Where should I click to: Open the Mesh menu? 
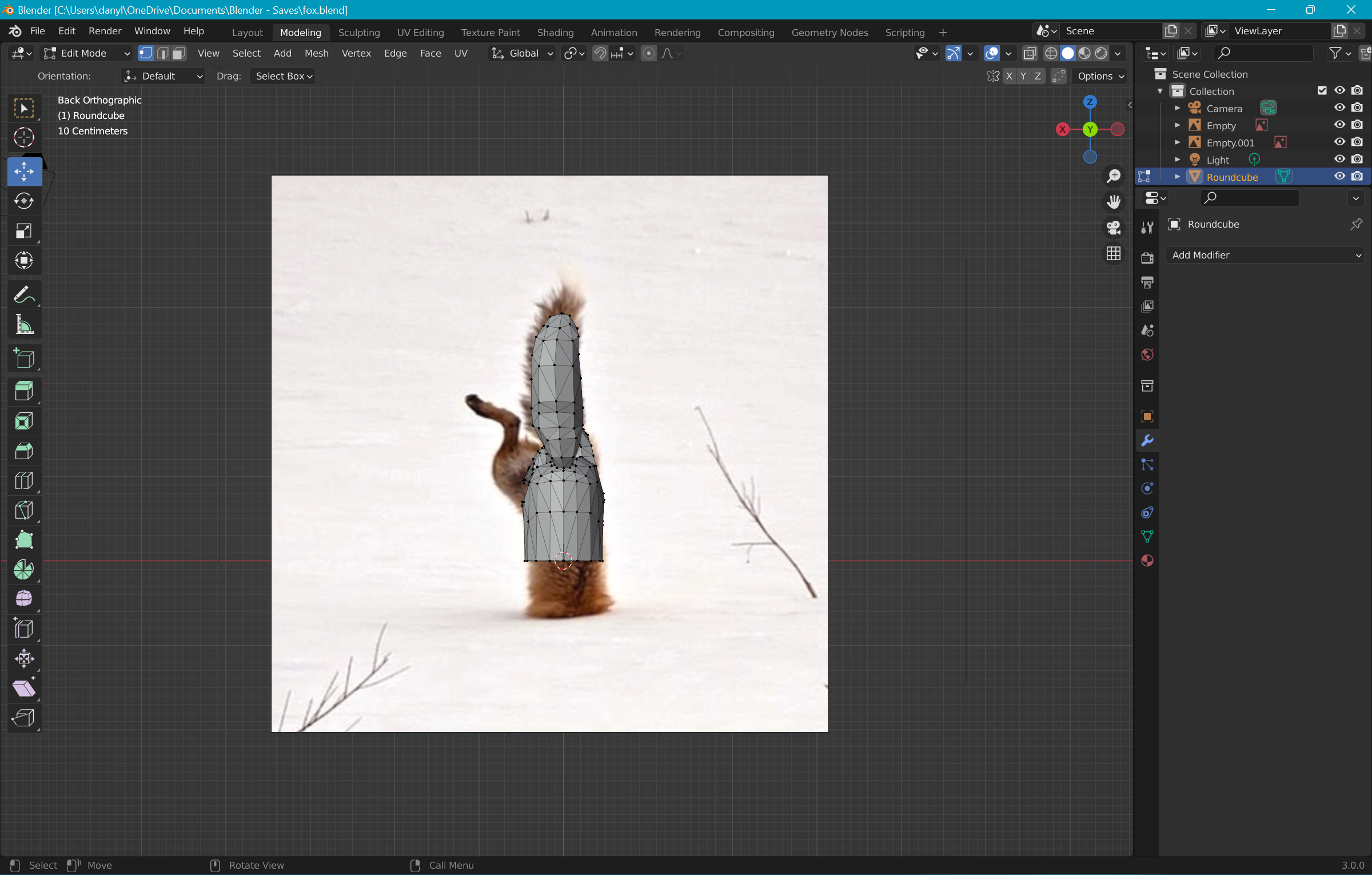(316, 53)
